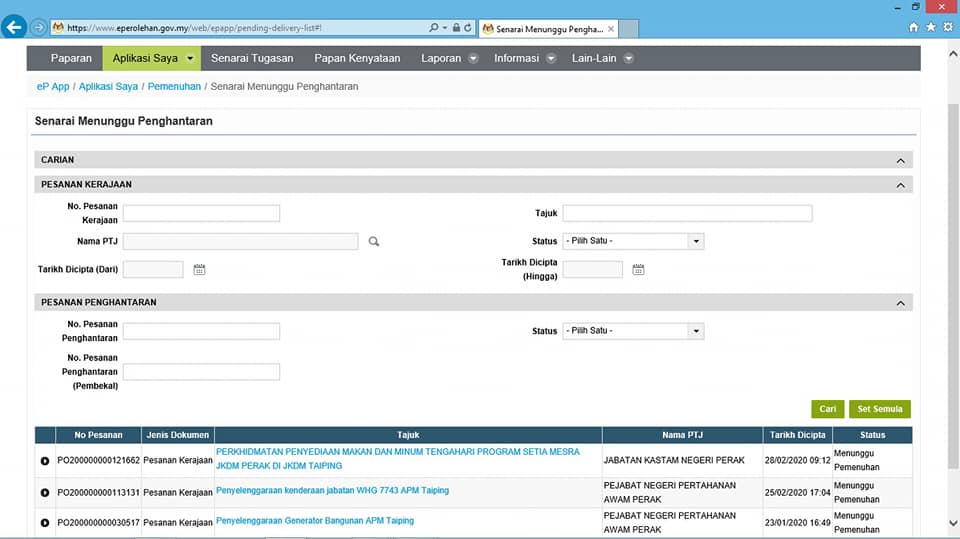Click the vertical scrollbar thumb
This screenshot has width=960, height=539.
(x=953, y=287)
